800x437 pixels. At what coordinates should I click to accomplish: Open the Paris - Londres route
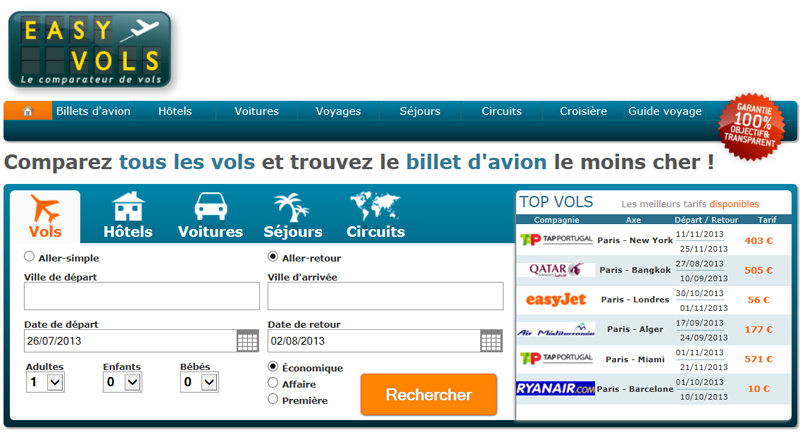click(x=635, y=299)
